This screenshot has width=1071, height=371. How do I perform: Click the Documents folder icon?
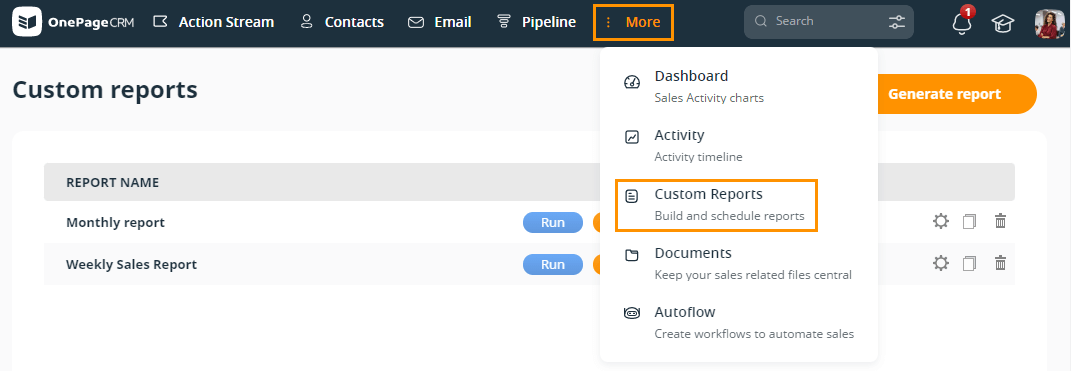(632, 256)
